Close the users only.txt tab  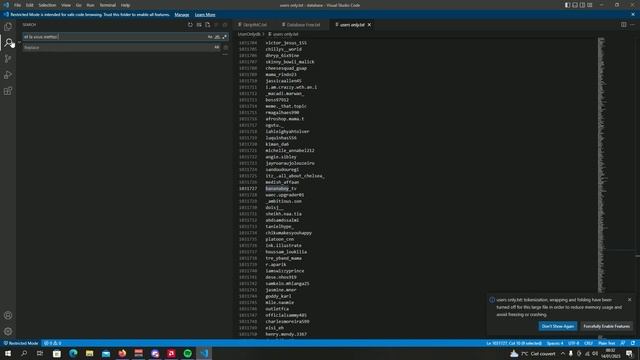coord(369,25)
